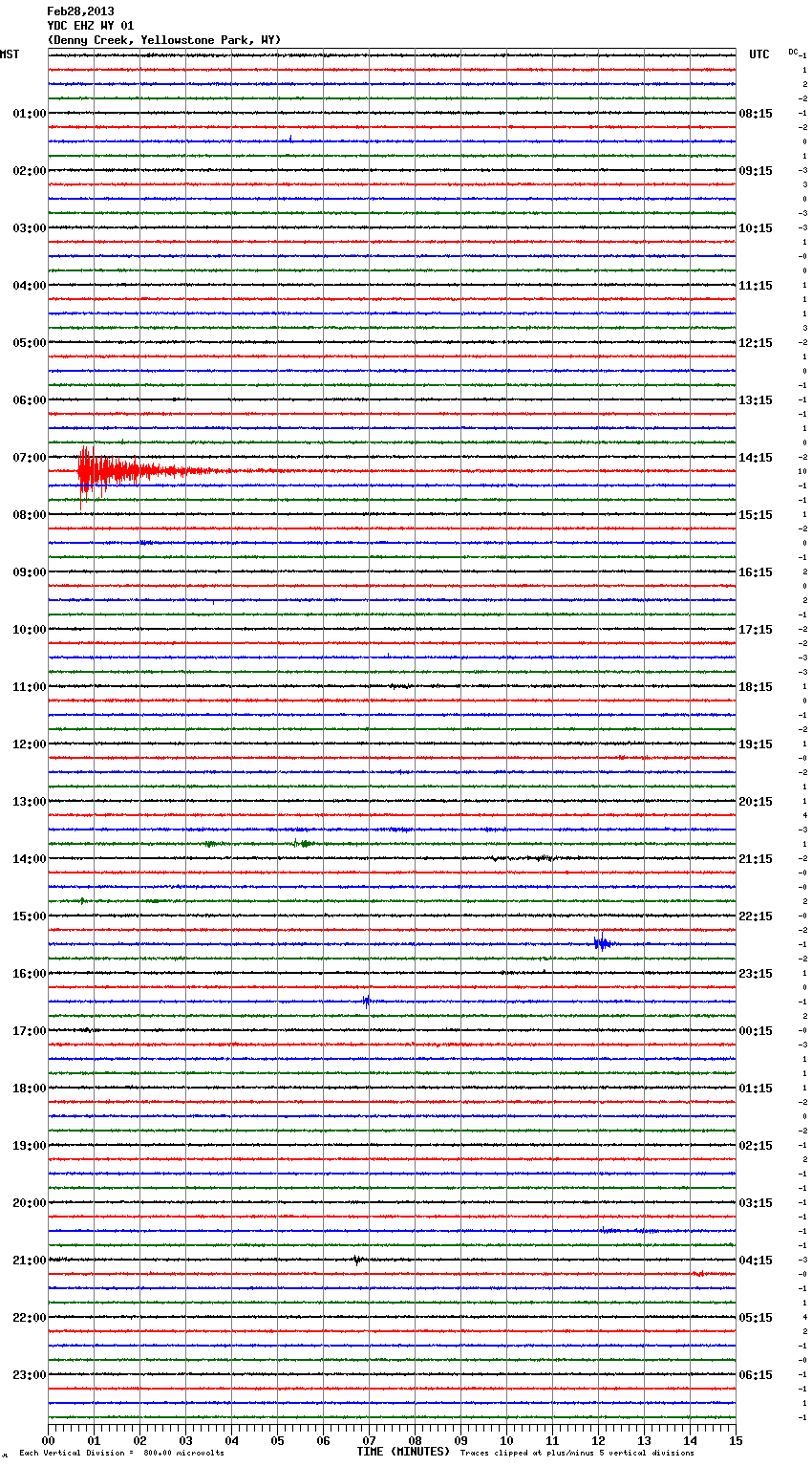Select the 18:00 MST time label
This screenshot has height=1466, width=812.
pyautogui.click(x=30, y=1089)
